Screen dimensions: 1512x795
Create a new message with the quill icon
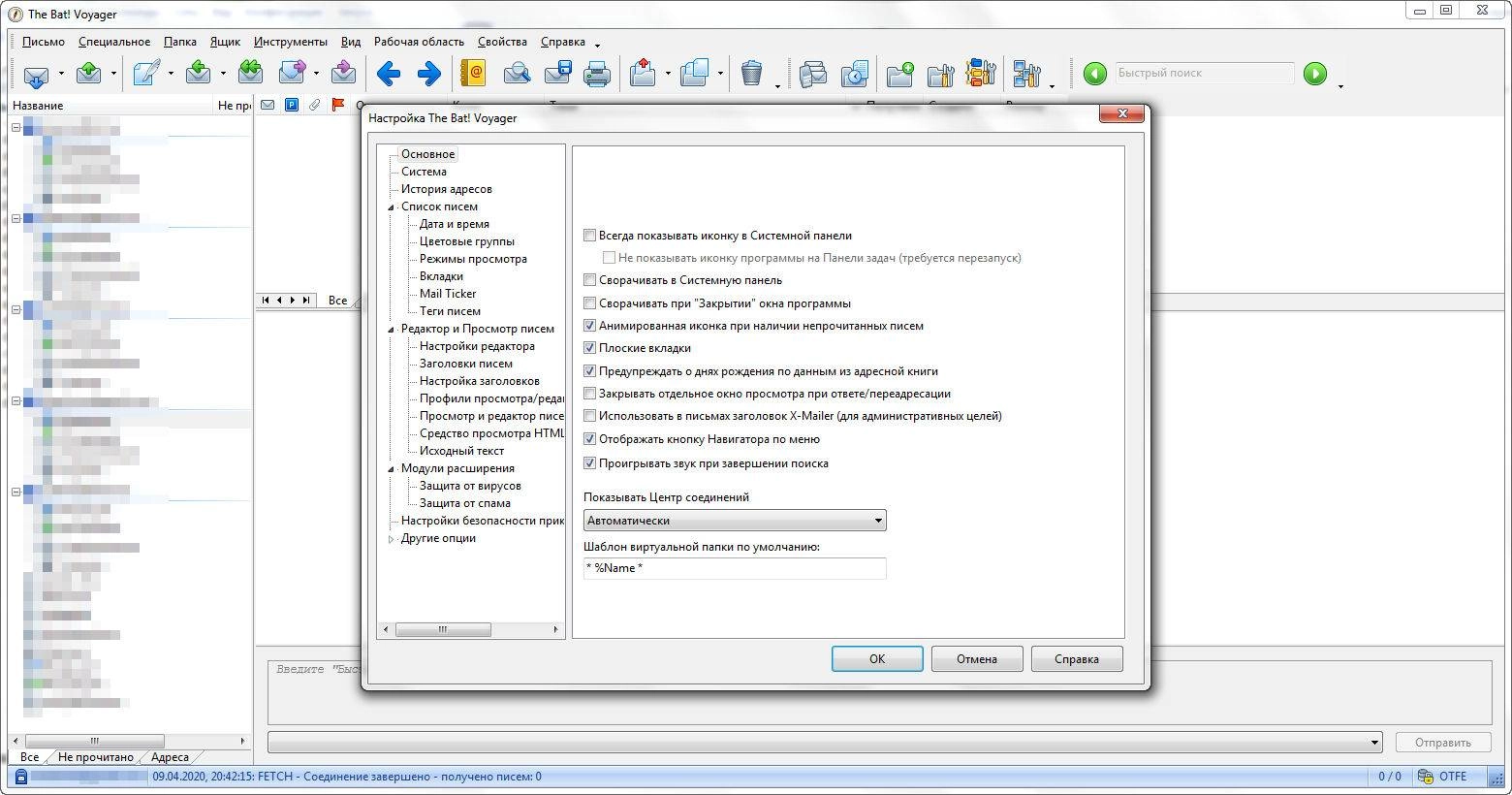(x=146, y=74)
